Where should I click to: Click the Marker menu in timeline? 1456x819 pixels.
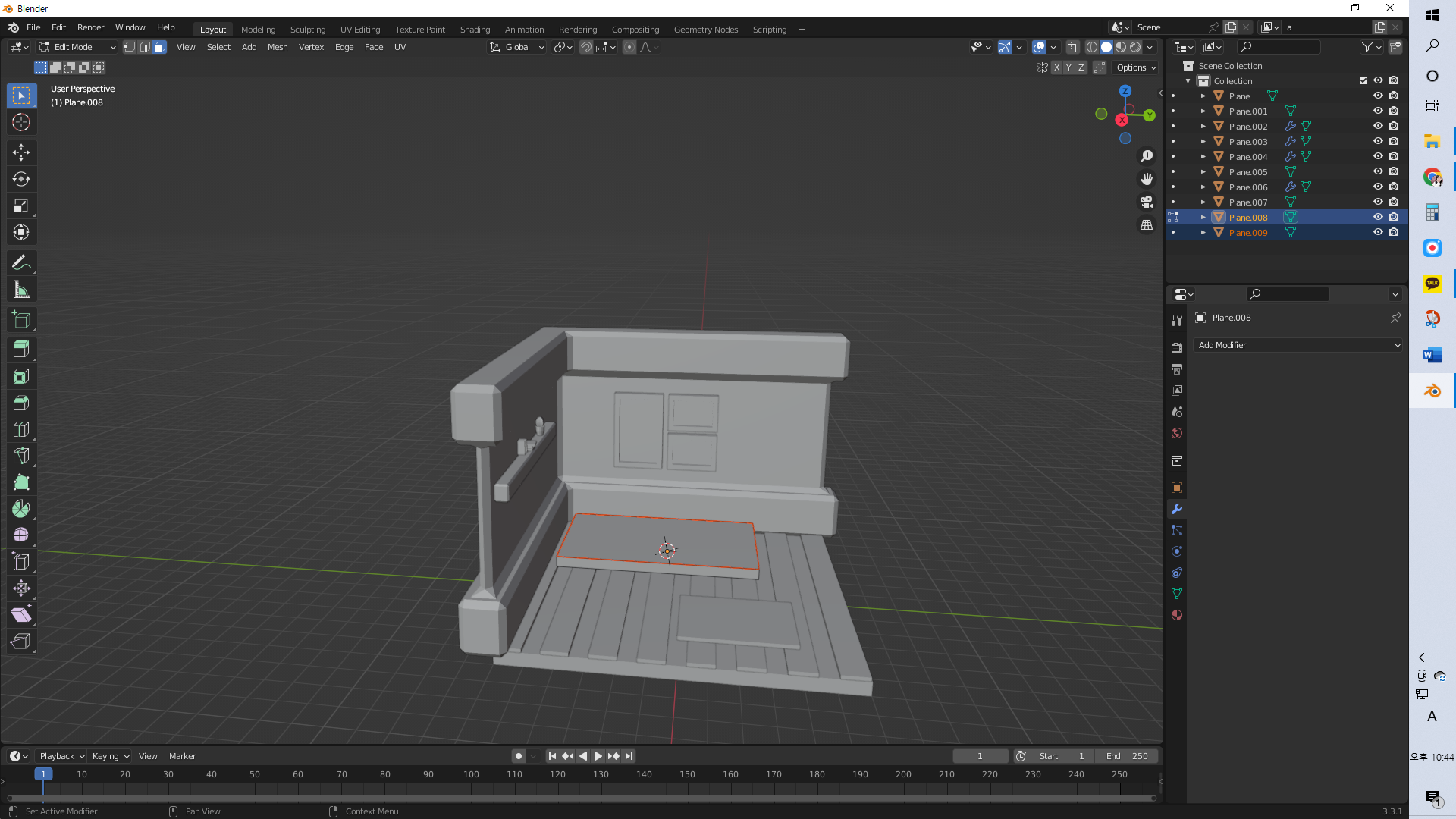182,756
